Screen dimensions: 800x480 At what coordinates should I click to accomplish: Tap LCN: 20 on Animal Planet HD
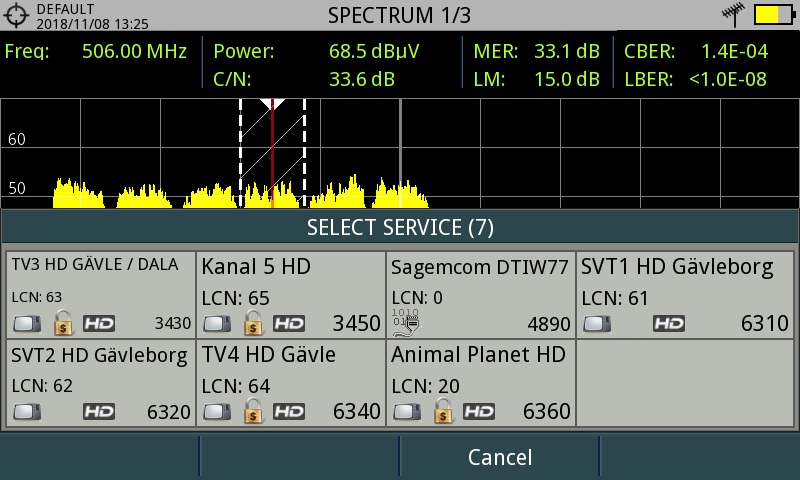[x=425, y=387]
